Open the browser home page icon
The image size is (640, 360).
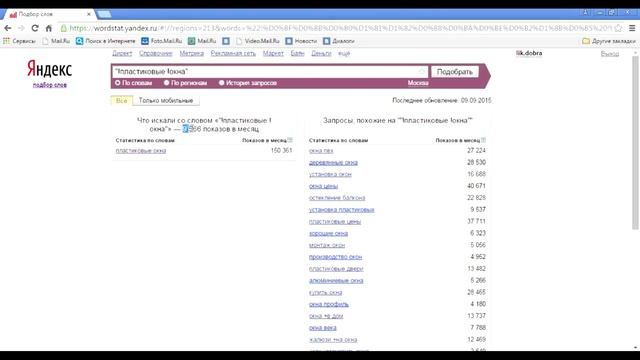(x=49, y=28)
